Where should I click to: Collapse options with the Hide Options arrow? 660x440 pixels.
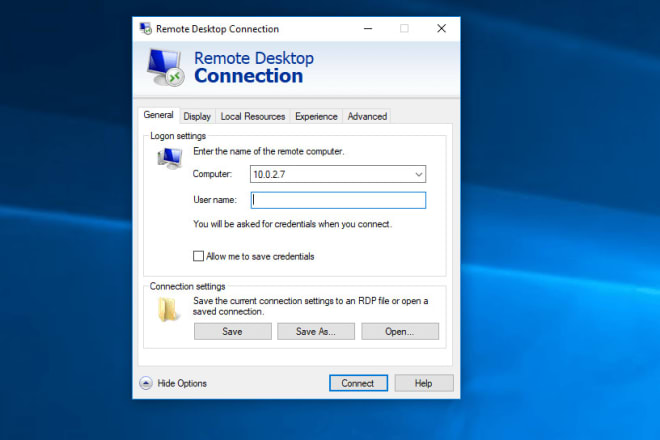(x=146, y=383)
